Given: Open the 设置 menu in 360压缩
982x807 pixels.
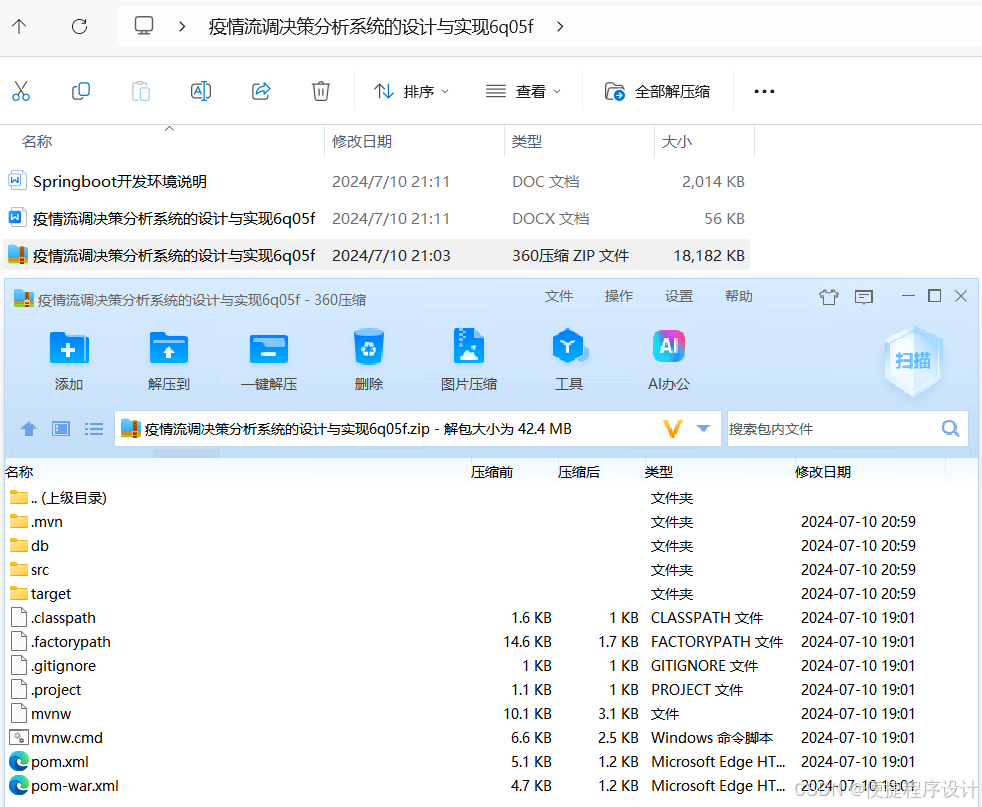Looking at the screenshot, I should 679,296.
